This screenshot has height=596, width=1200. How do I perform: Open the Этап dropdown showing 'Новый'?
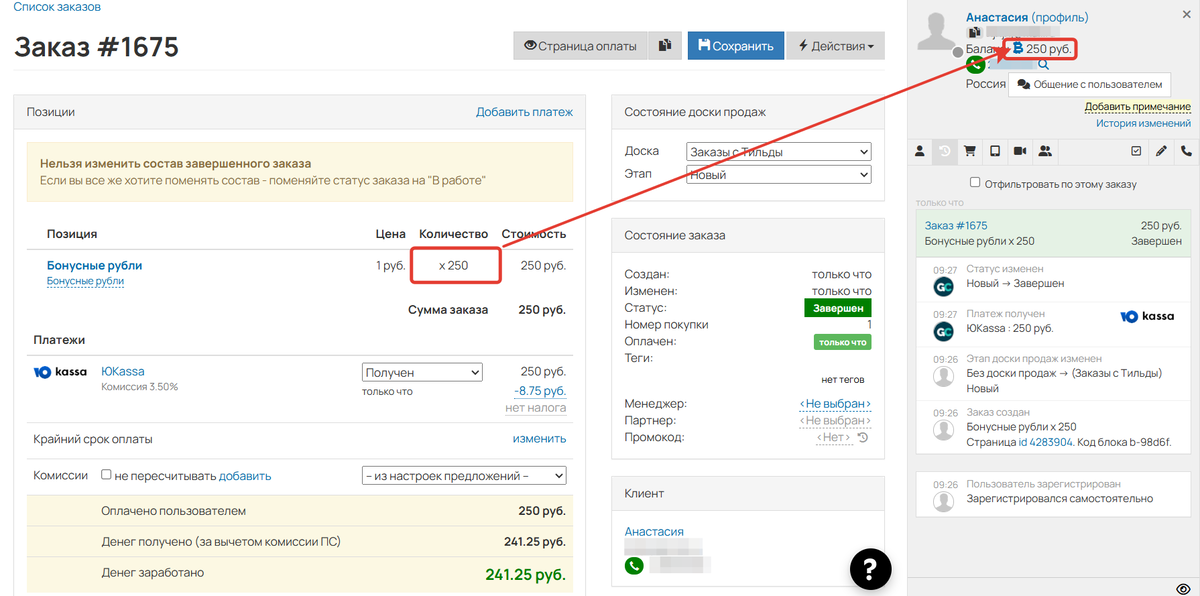click(779, 174)
